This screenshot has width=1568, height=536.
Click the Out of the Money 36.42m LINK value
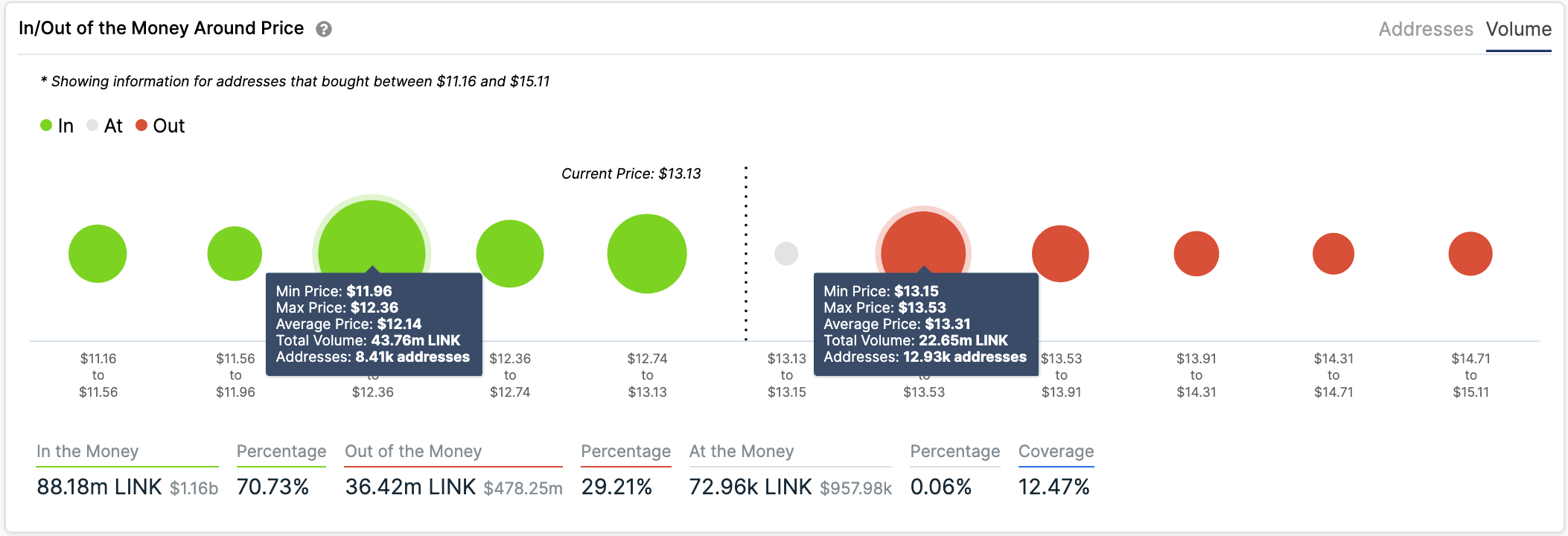tap(410, 487)
